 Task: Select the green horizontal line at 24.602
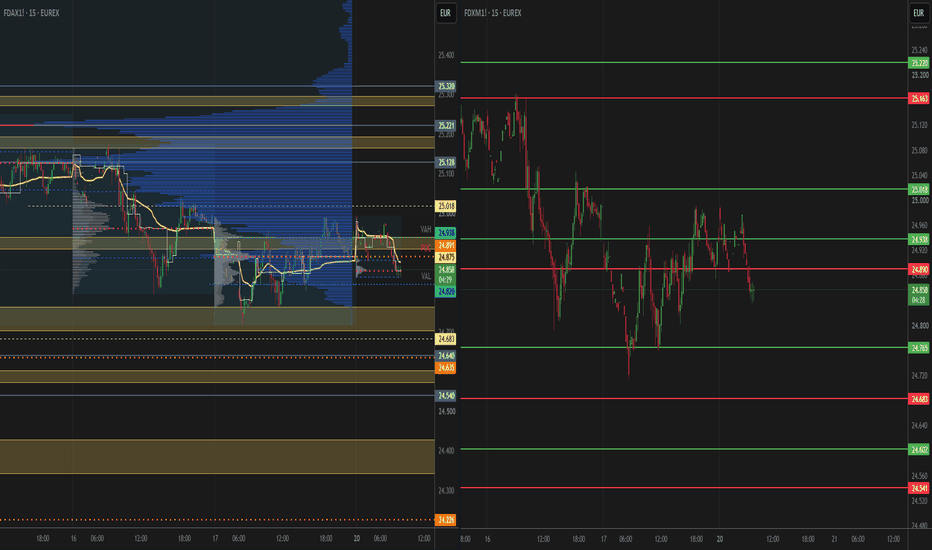(684, 449)
